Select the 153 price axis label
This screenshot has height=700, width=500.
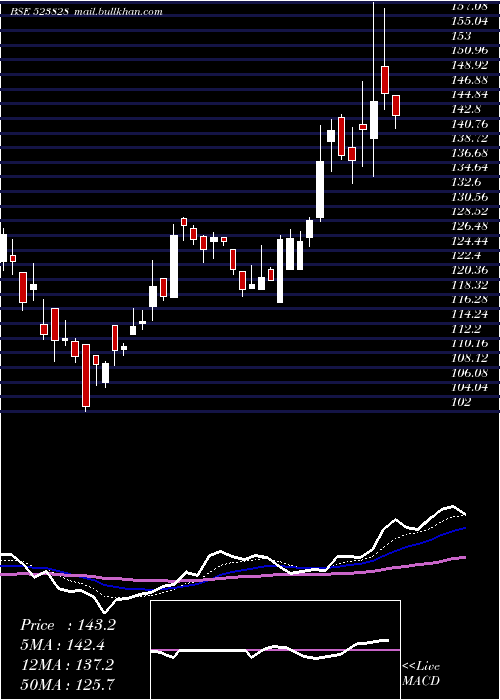[462, 36]
